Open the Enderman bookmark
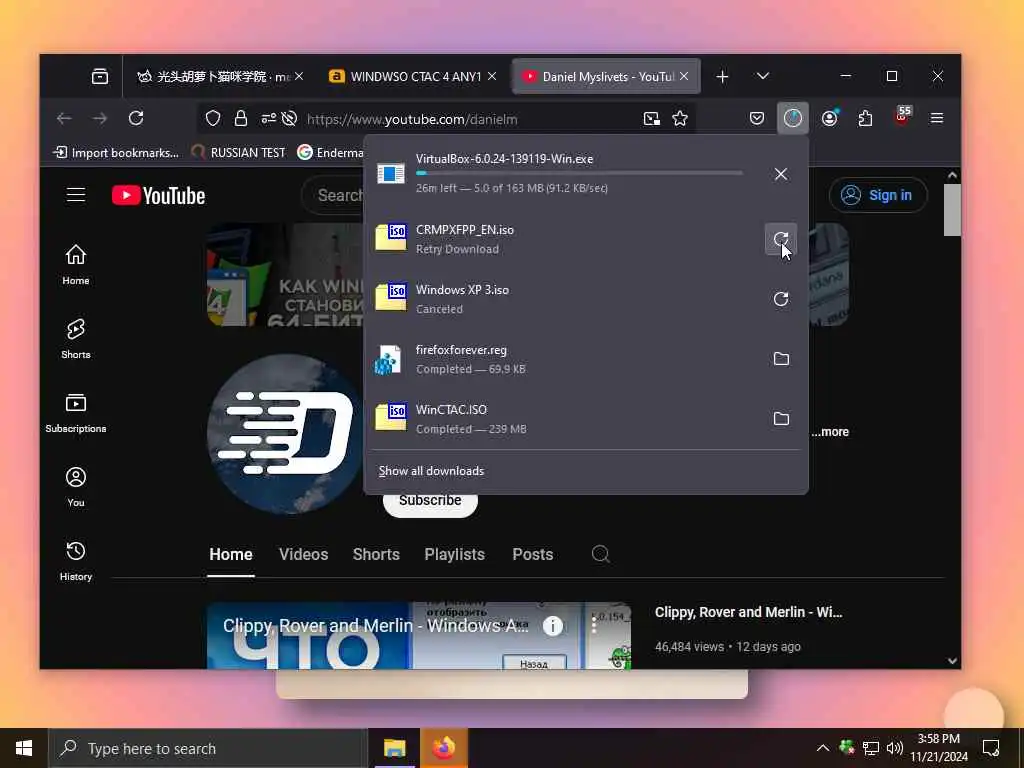Viewport: 1024px width, 768px height. [x=330, y=153]
